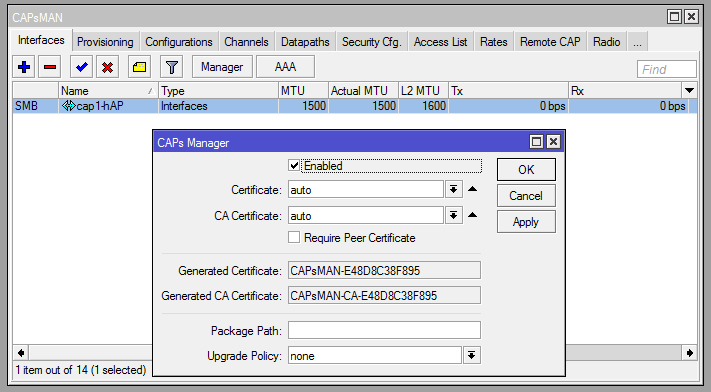Click the Certificate value field
This screenshot has width=711, height=392.
tap(365, 190)
